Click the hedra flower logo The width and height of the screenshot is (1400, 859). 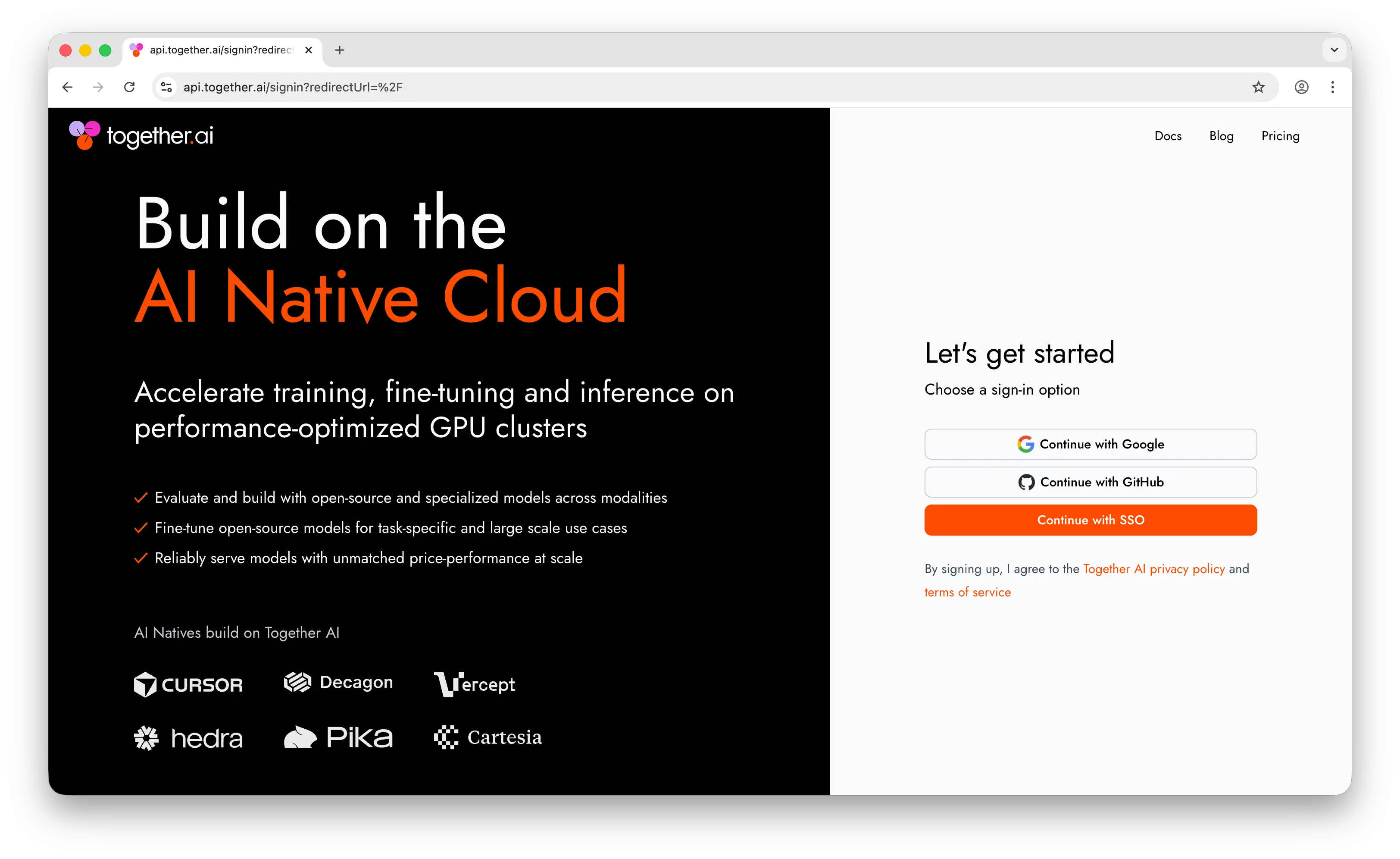(x=147, y=737)
